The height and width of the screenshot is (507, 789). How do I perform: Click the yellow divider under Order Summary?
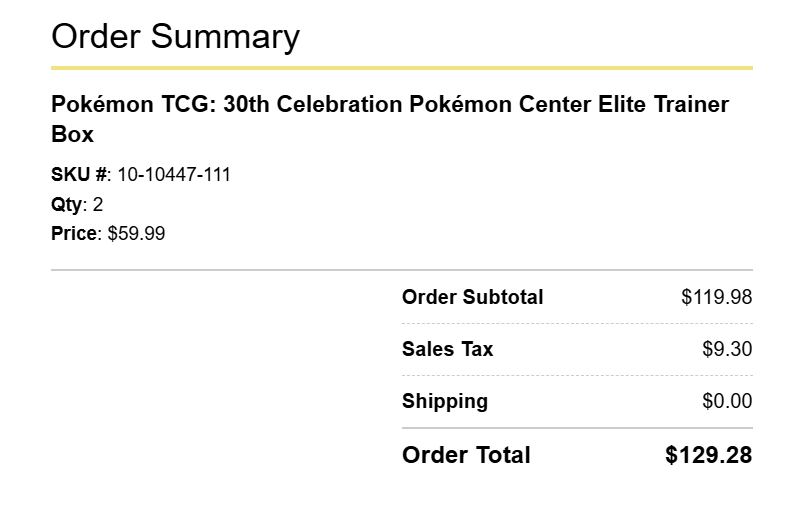pyautogui.click(x=402, y=68)
